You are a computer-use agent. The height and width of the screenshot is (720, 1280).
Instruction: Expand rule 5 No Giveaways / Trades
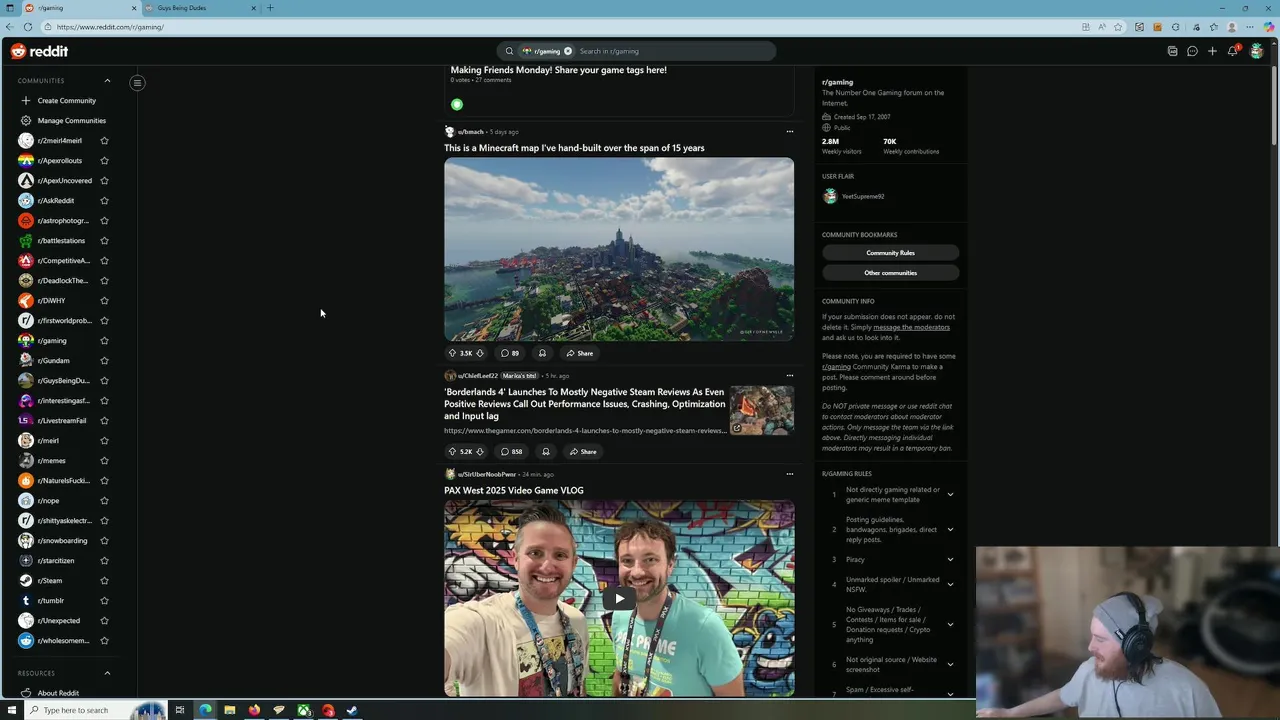pyautogui.click(x=950, y=624)
